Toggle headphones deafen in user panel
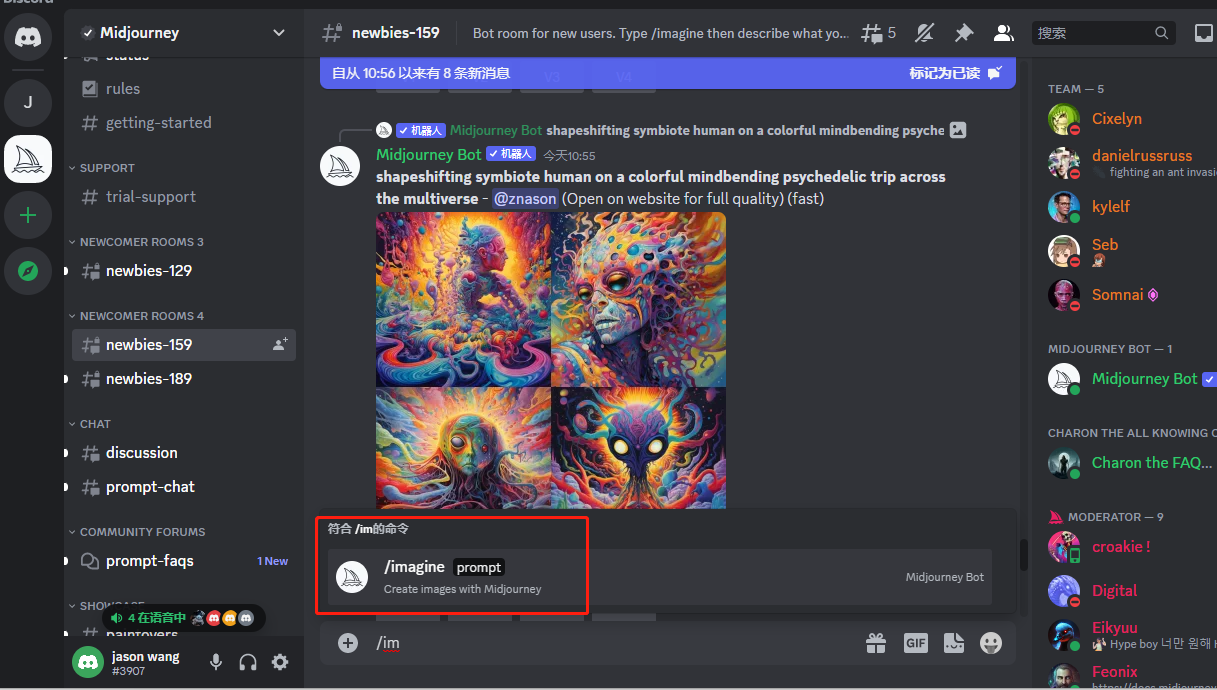This screenshot has width=1217, height=690. 248,662
